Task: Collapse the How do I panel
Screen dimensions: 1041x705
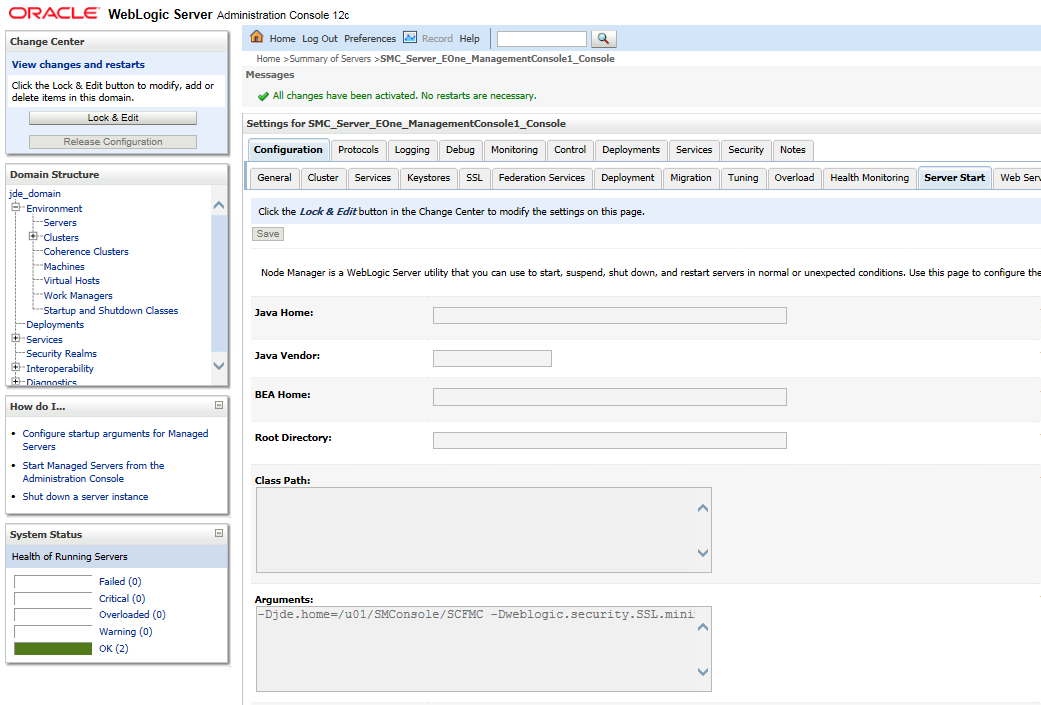Action: coord(219,406)
